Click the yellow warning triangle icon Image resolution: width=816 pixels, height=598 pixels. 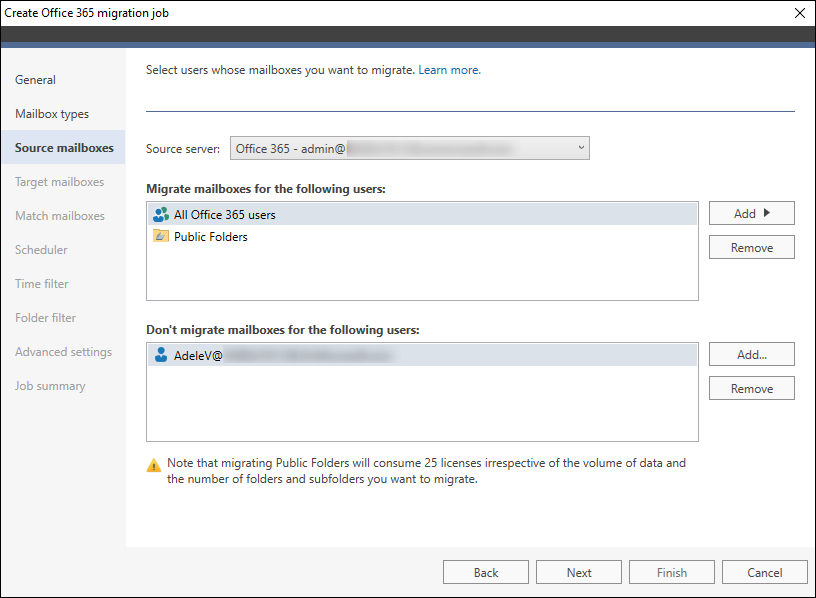point(153,465)
